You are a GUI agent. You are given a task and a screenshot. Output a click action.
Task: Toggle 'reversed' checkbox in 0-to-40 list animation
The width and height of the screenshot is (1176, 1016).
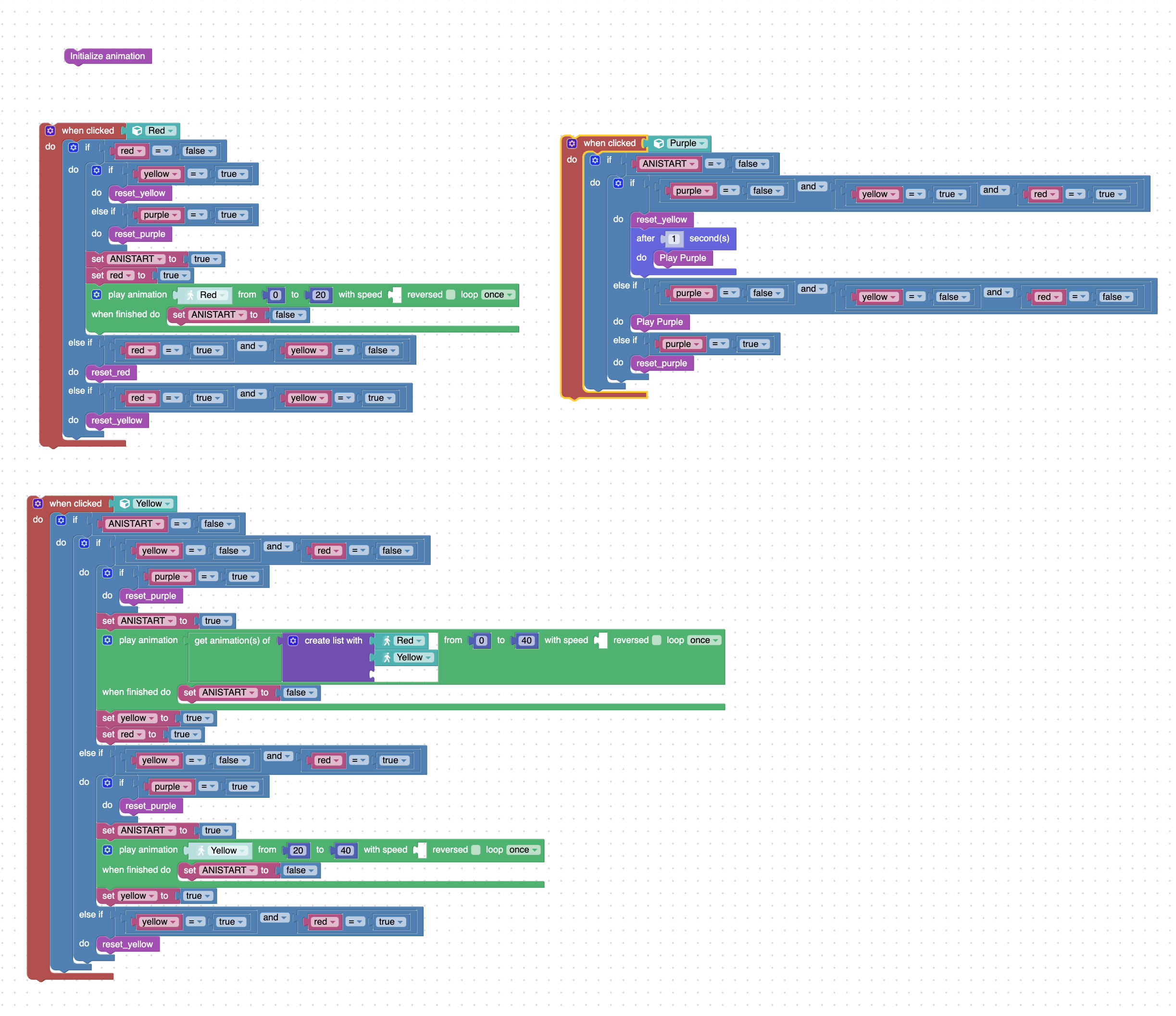[x=657, y=640]
